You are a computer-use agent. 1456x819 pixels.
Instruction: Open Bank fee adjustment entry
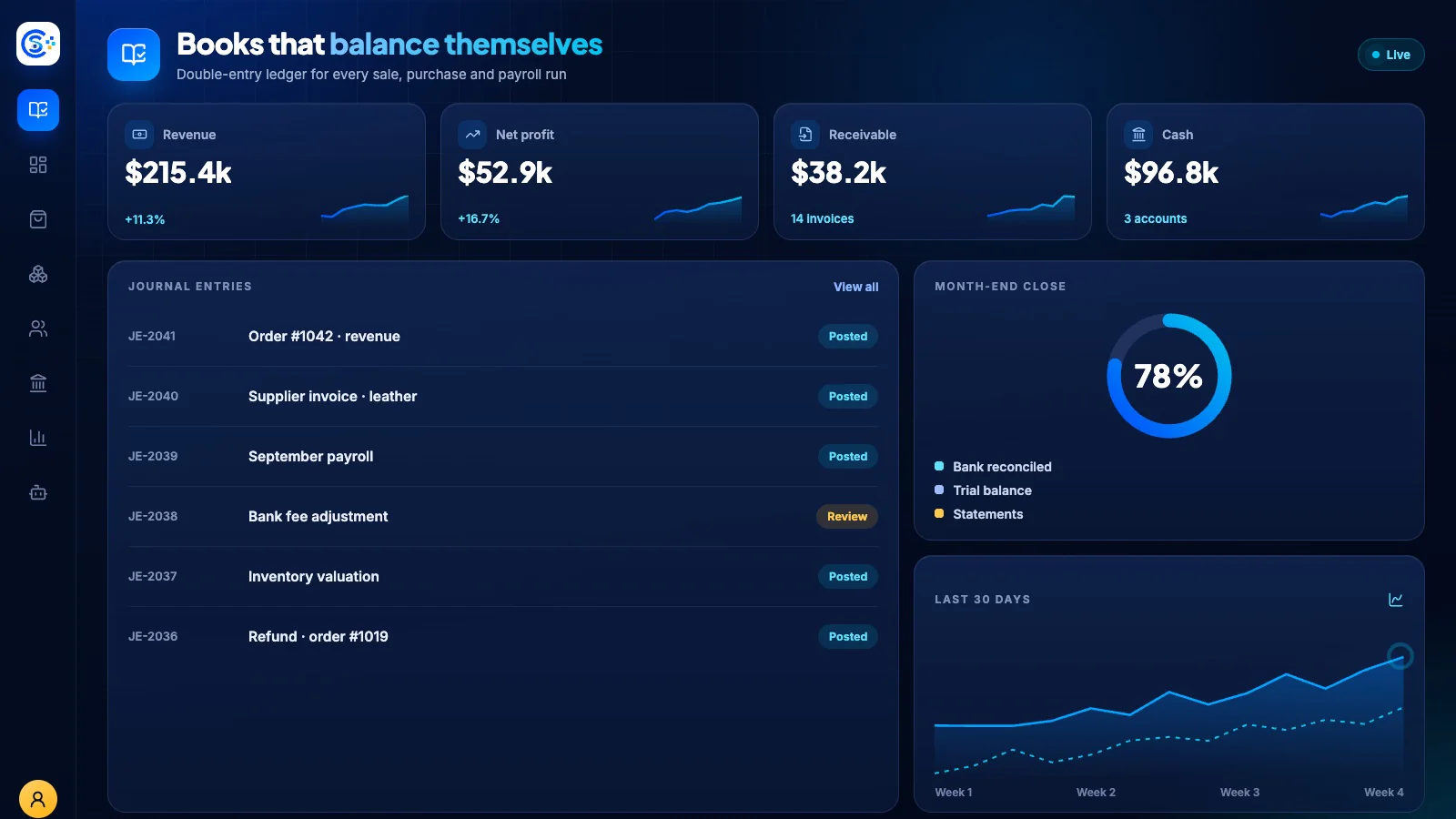(318, 516)
